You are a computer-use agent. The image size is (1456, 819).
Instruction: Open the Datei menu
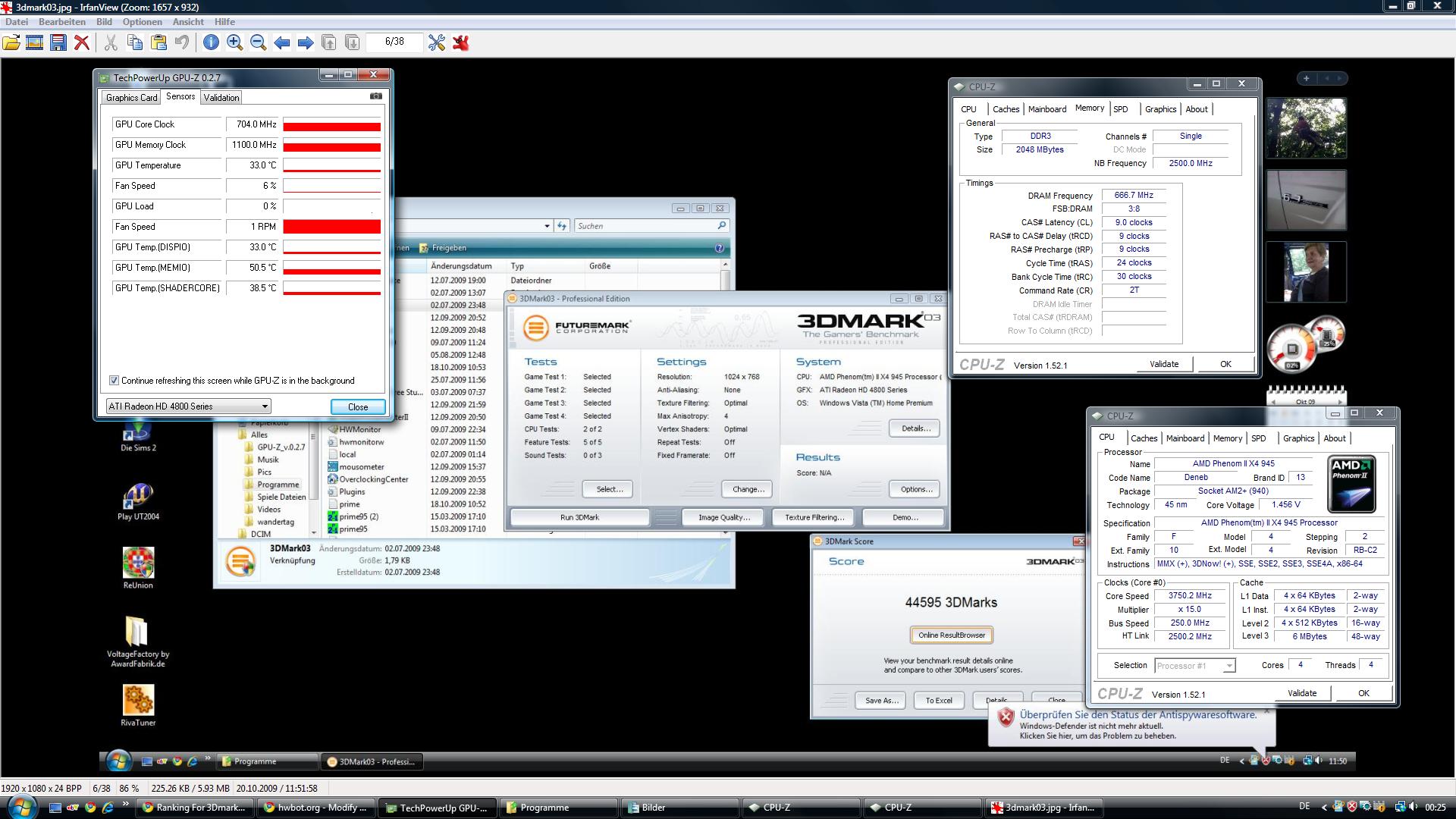[17, 22]
